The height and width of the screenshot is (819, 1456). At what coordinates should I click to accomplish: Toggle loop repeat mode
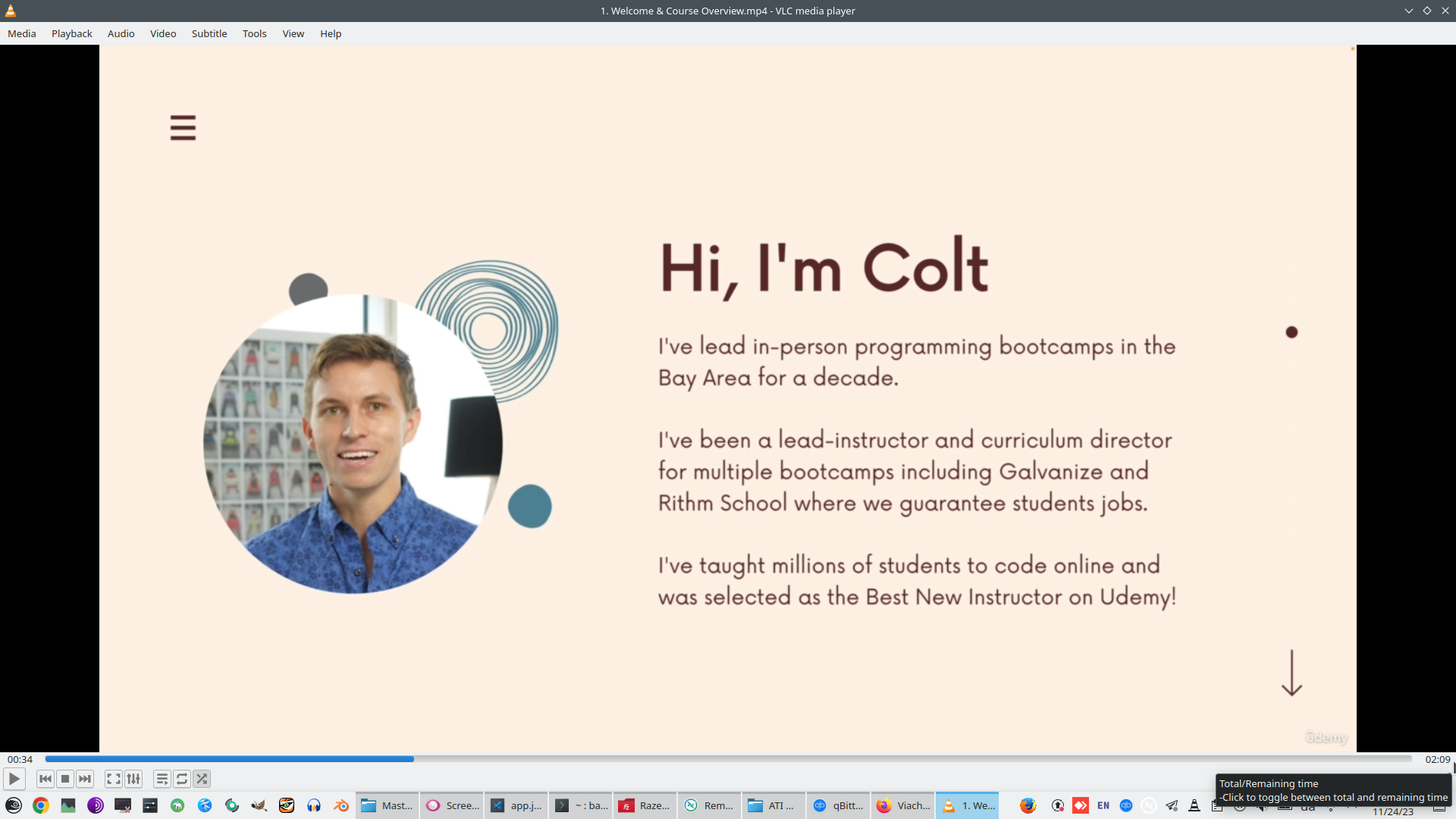point(182,779)
